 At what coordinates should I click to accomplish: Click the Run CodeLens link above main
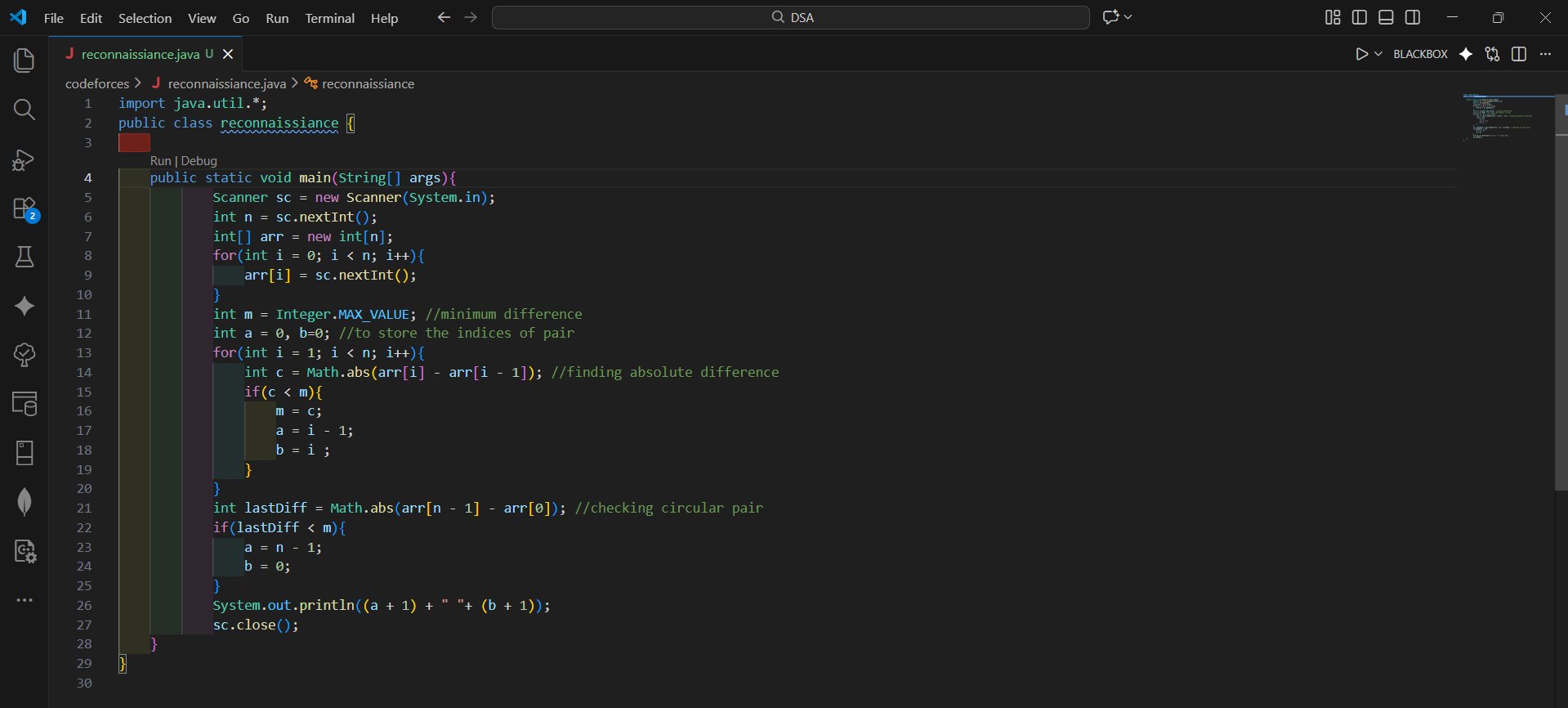[x=160, y=161]
